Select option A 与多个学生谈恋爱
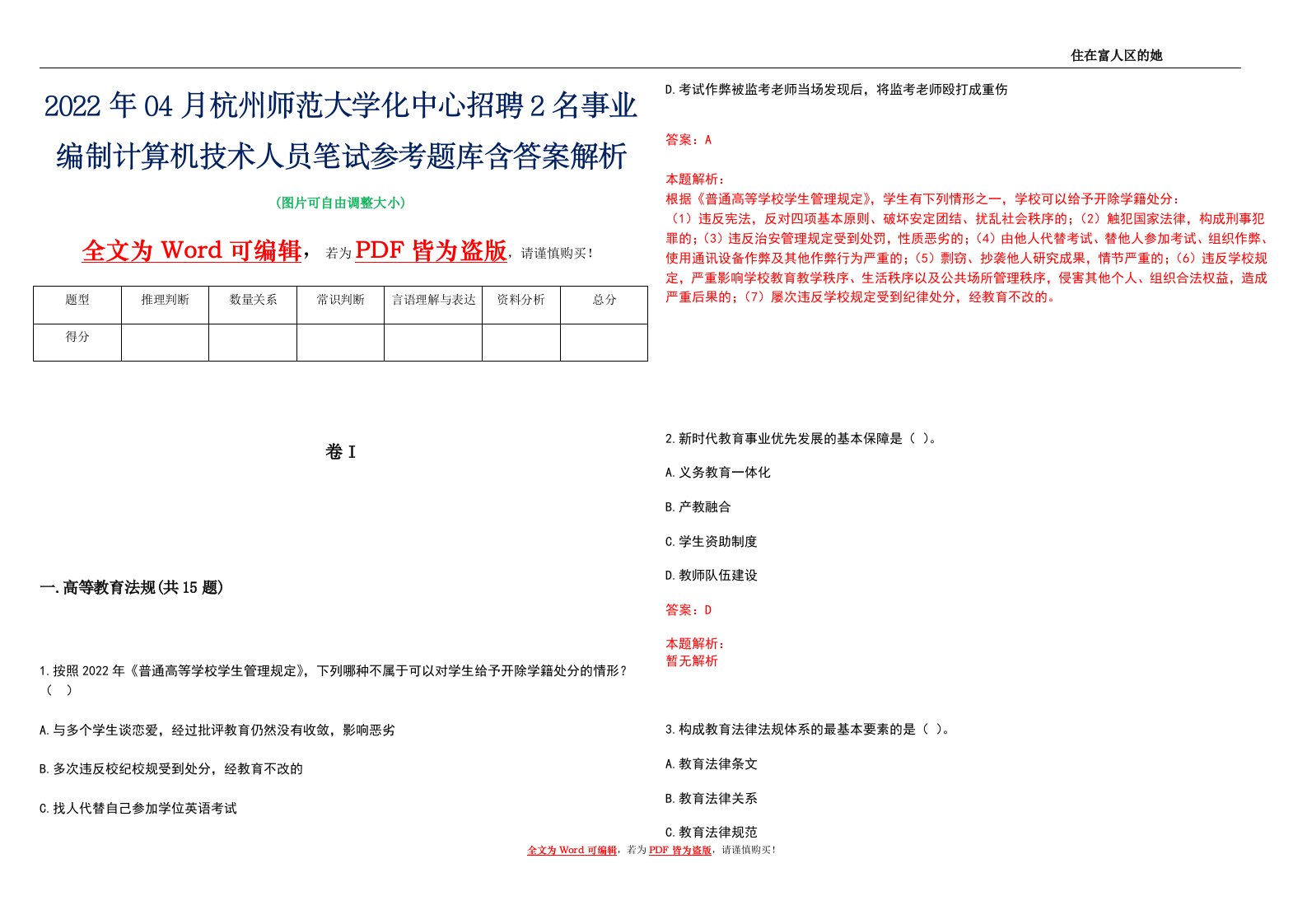The image size is (1307, 924). coord(217,730)
